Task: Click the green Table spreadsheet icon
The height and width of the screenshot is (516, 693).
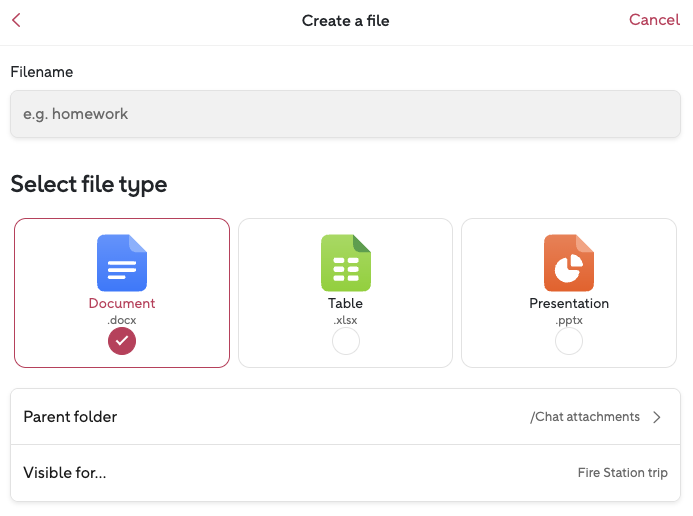Action: click(x=345, y=262)
